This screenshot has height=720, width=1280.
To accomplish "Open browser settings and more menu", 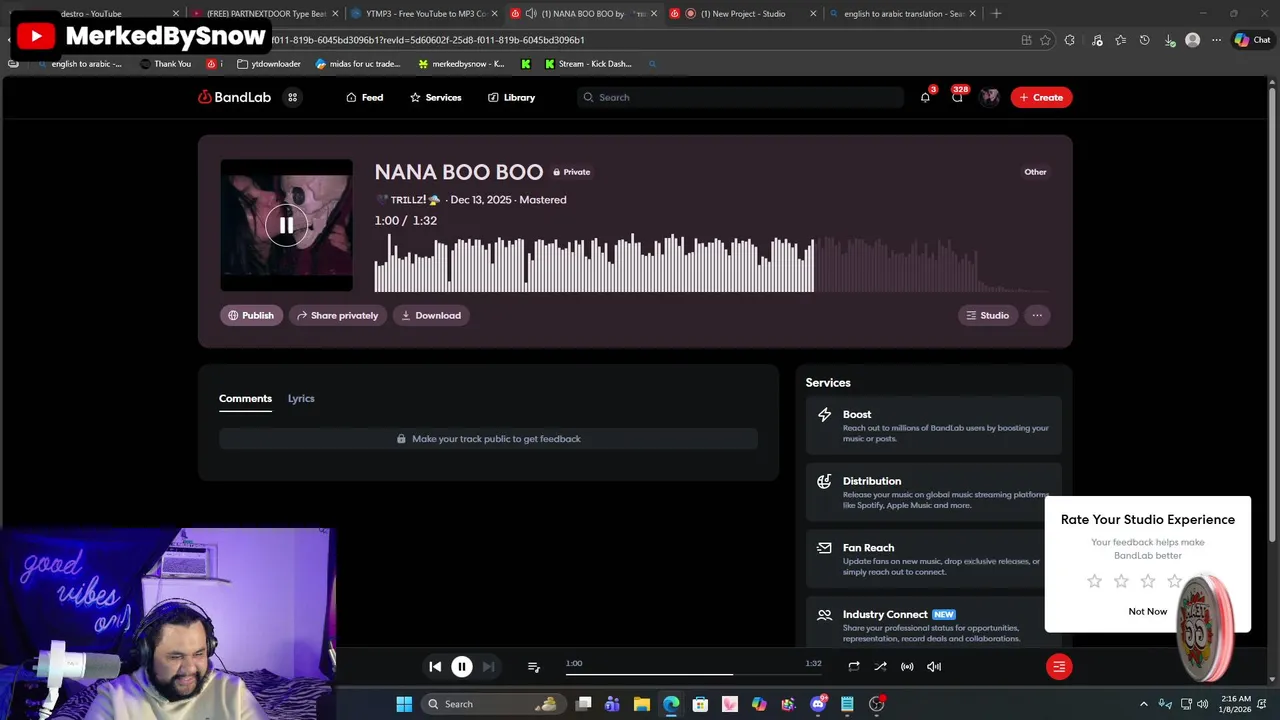I will (x=1216, y=40).
